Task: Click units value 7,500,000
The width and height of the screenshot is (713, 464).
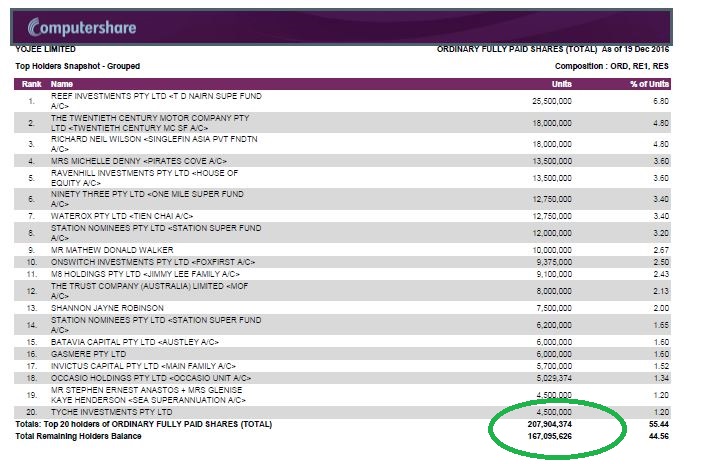Action: [554, 308]
